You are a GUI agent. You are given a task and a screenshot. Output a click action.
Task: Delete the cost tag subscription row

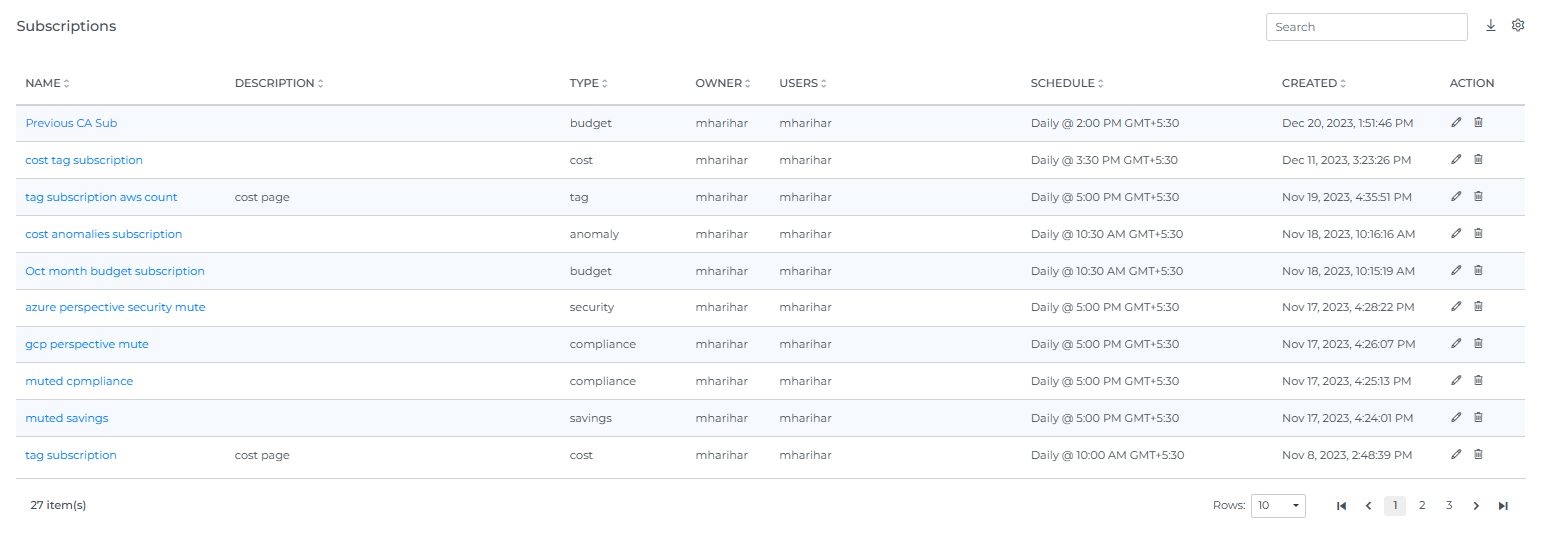point(1478,160)
